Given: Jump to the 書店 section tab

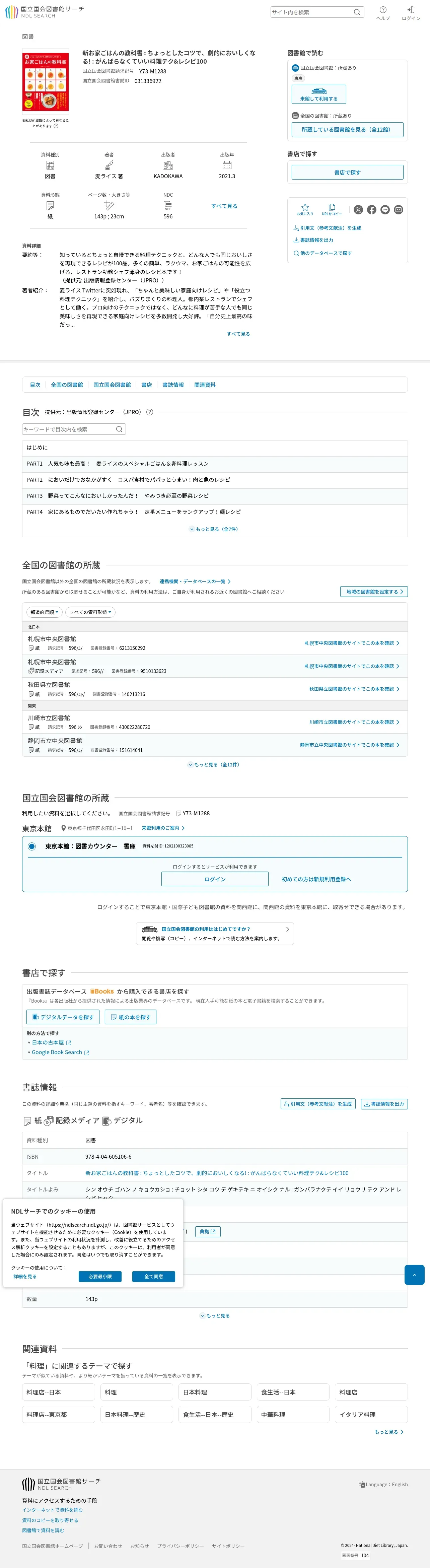Looking at the screenshot, I should click(147, 385).
